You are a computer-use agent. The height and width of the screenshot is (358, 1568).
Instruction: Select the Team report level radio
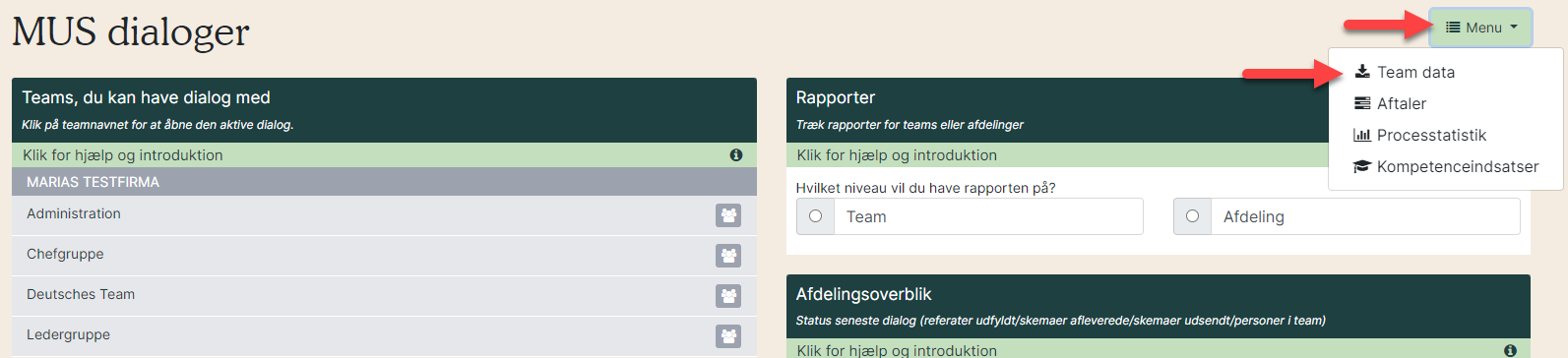point(815,216)
